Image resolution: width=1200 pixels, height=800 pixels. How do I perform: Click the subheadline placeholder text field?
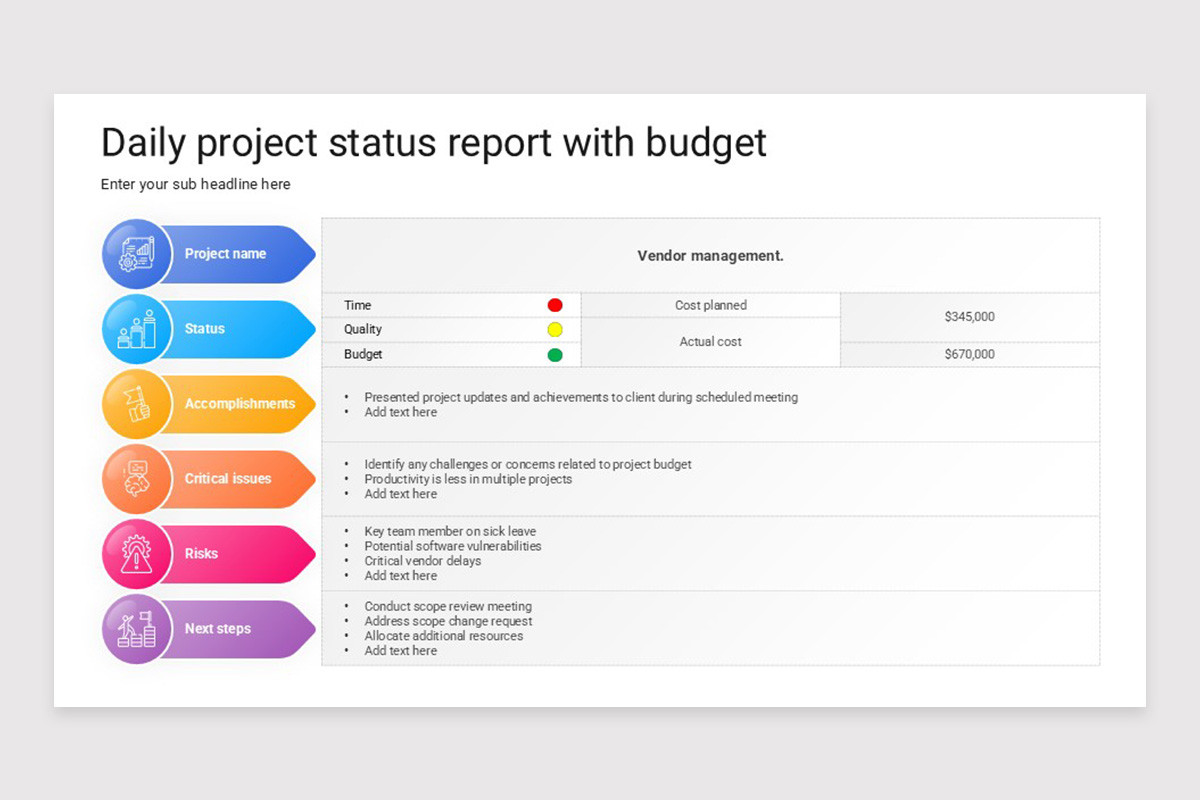point(195,184)
